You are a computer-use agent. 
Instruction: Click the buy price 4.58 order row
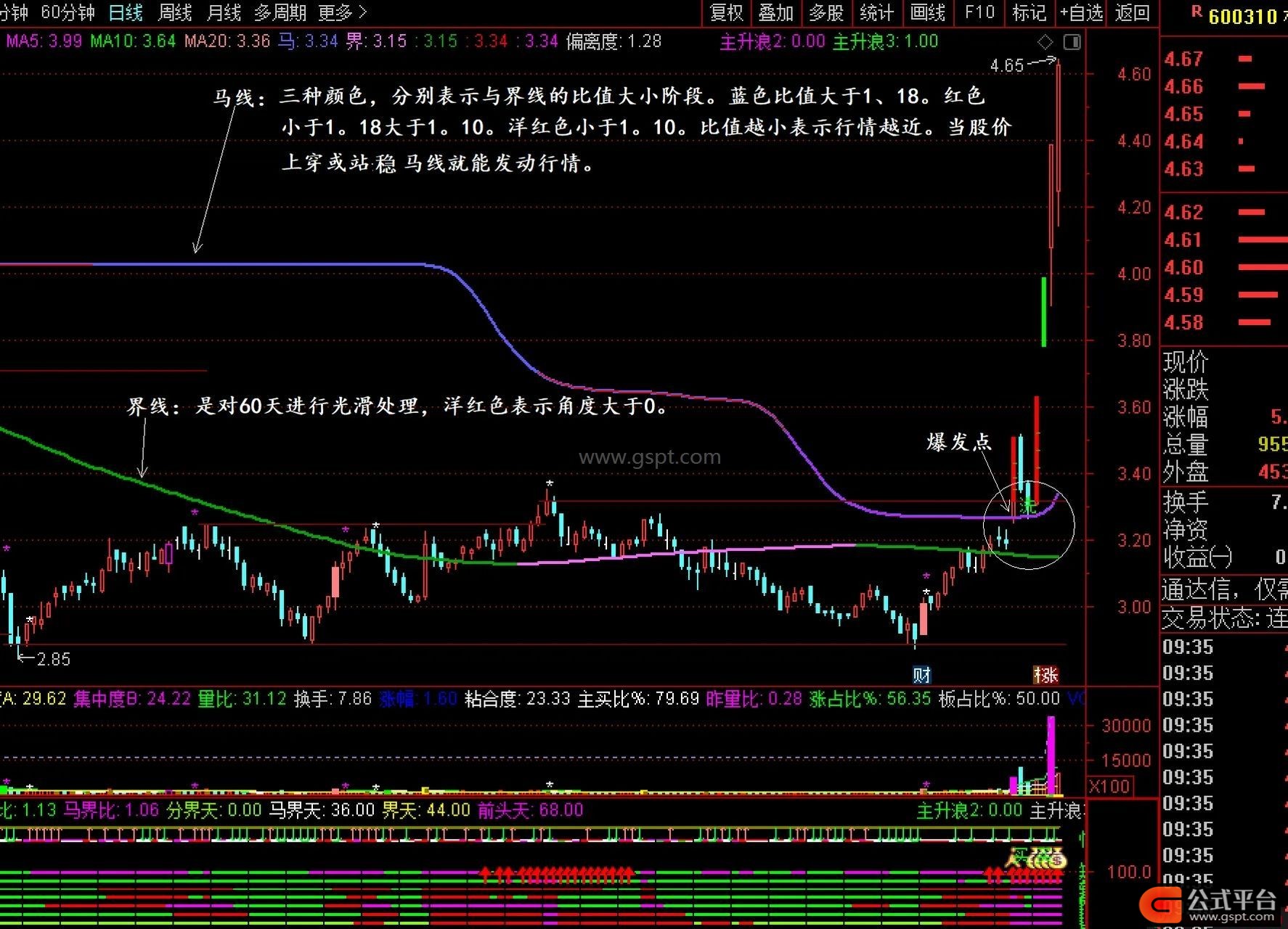click(x=1224, y=322)
